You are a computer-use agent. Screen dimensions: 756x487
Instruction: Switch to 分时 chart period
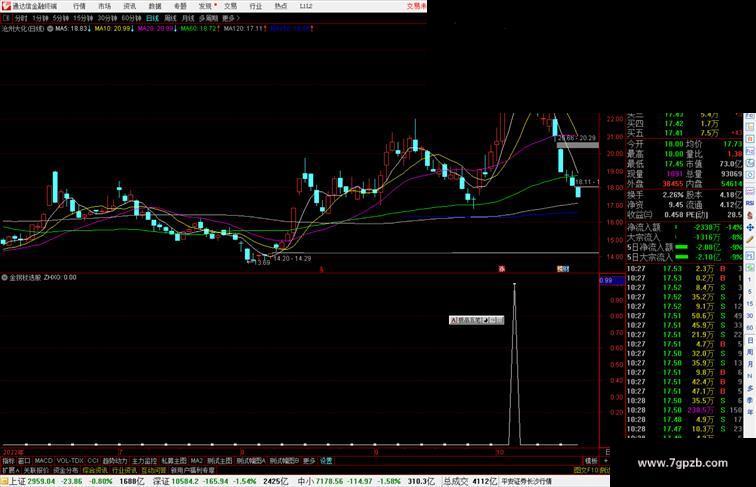(x=21, y=18)
